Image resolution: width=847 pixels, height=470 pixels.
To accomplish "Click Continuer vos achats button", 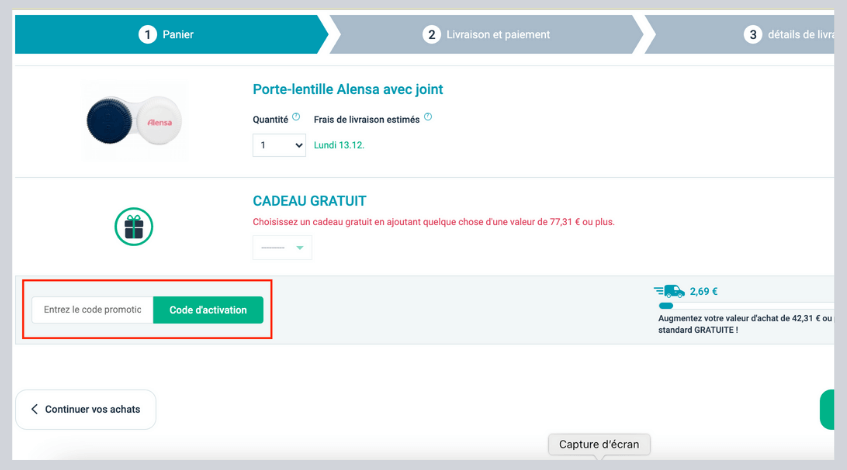I will [x=86, y=409].
